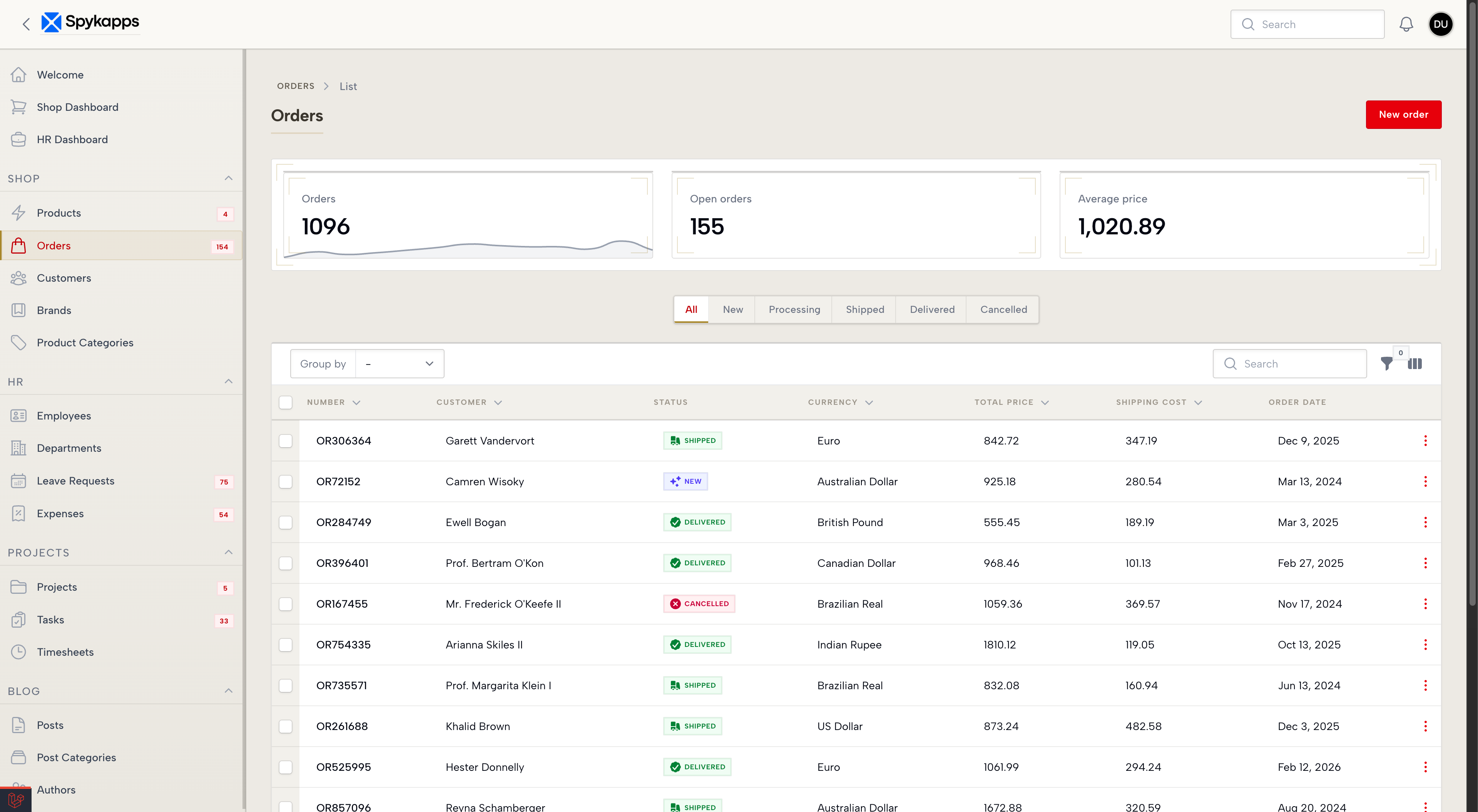Open the Group by dropdown
This screenshot has height=812, width=1478.
pos(400,364)
